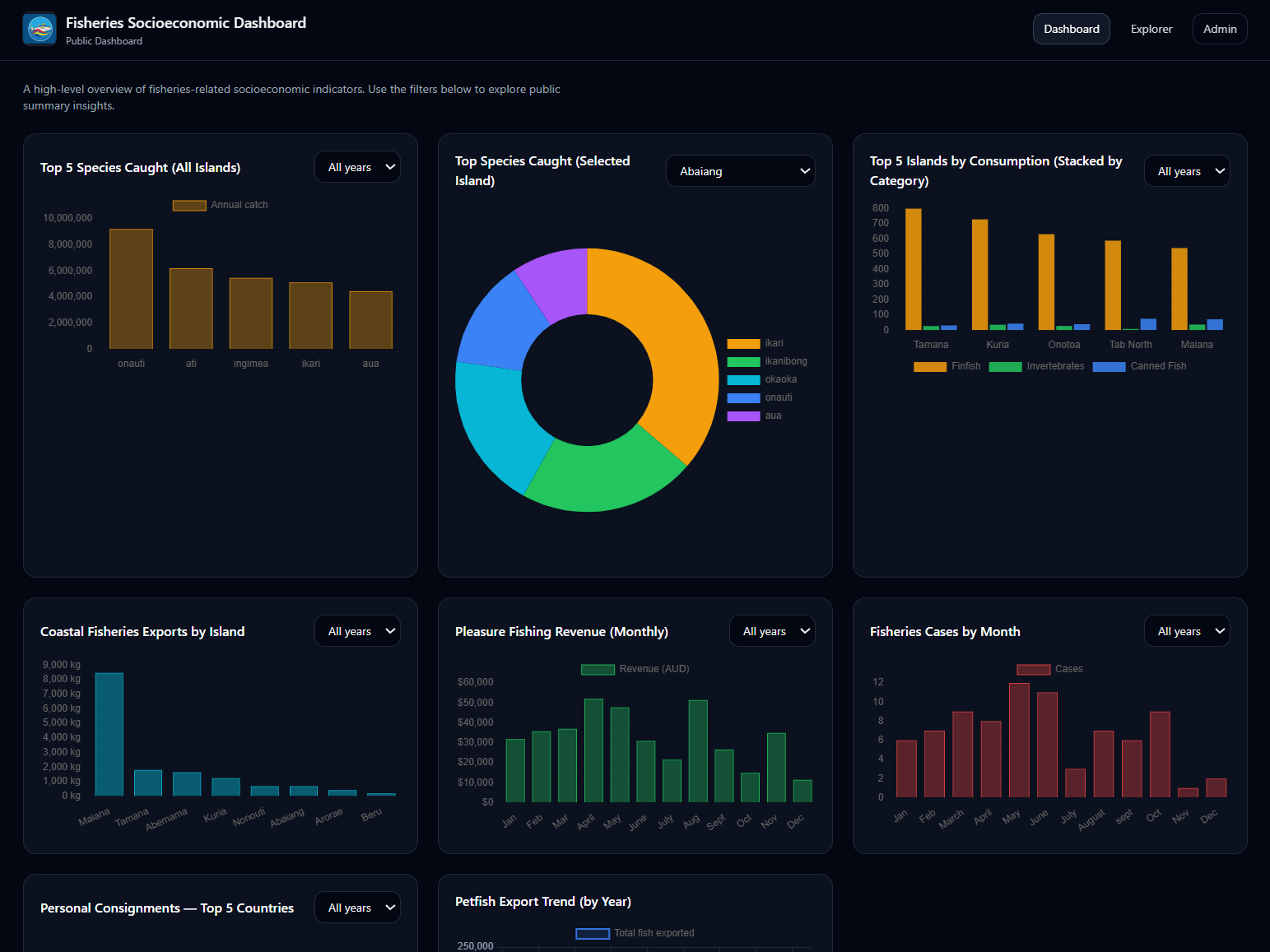Click the June fisheries cases bar
Viewport: 1270px width, 952px height.
click(x=1047, y=745)
